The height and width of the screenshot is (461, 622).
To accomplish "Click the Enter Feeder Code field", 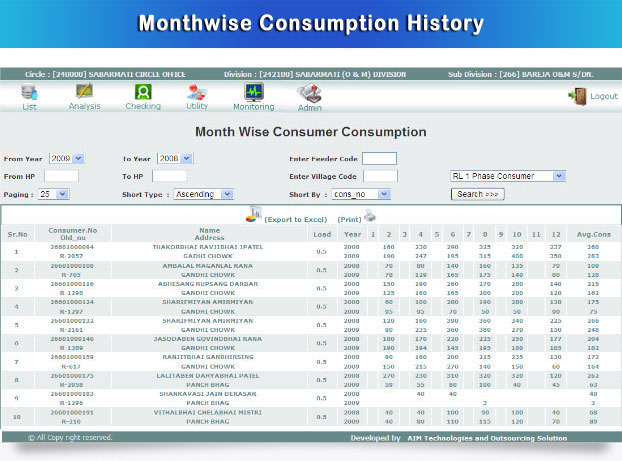I will 379,158.
